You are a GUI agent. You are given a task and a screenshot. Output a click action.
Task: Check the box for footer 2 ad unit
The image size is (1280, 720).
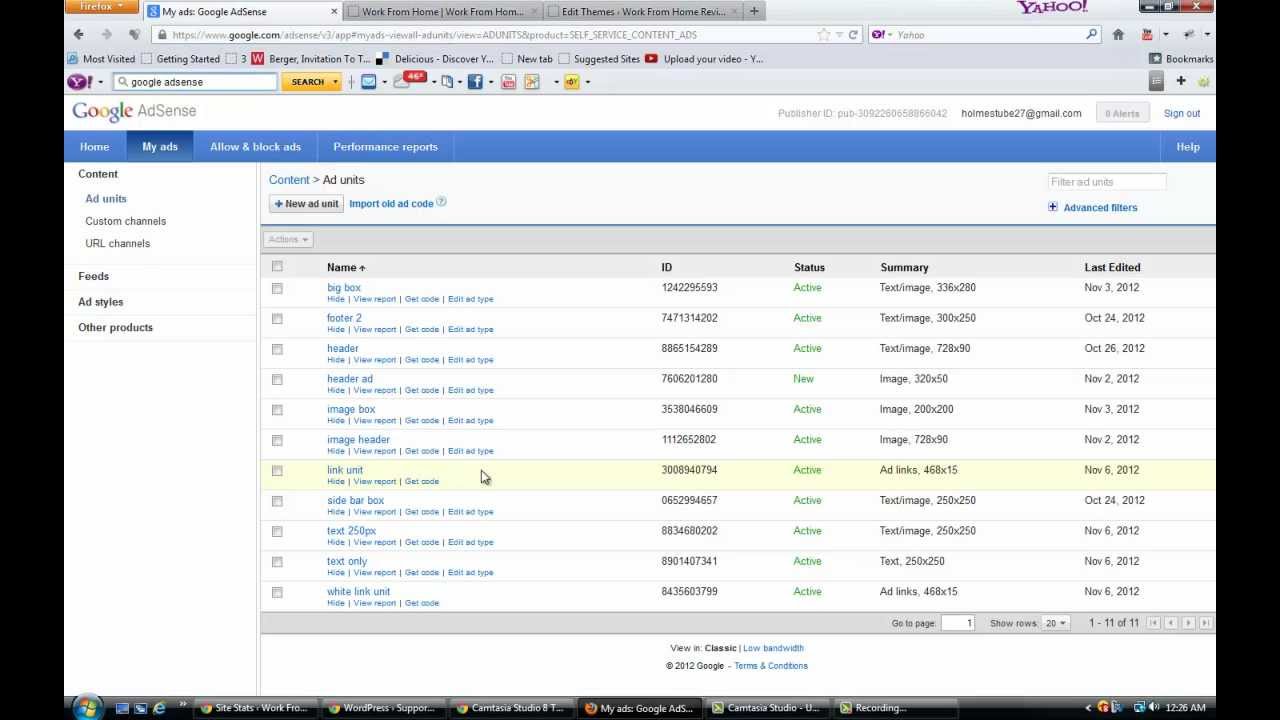(x=277, y=319)
